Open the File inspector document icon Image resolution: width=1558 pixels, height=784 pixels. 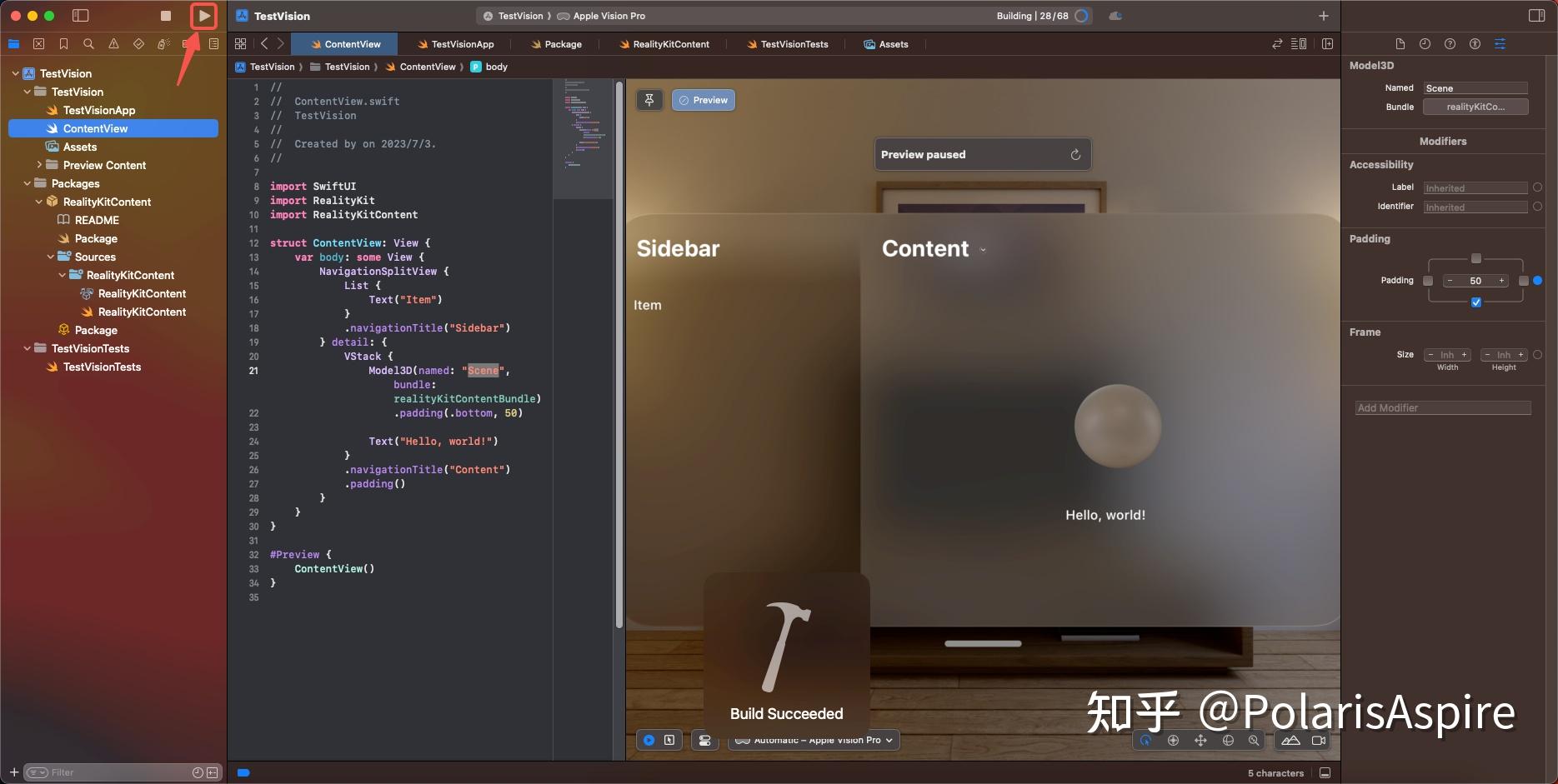coord(1400,44)
